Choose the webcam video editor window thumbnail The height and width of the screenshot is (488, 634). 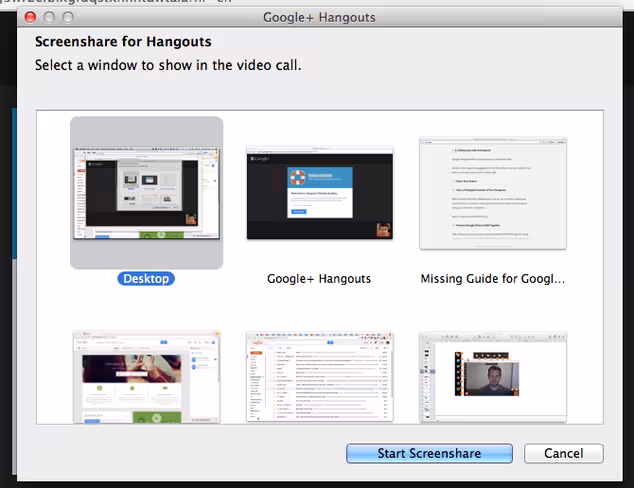[493, 377]
